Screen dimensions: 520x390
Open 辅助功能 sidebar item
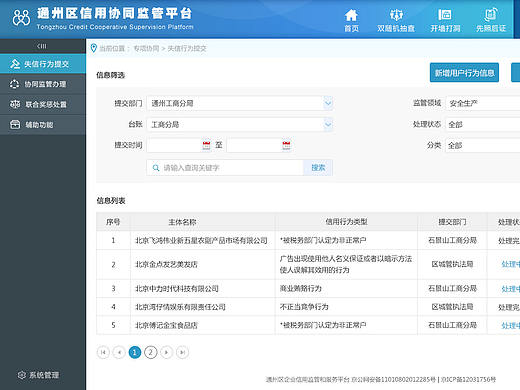tap(43, 125)
